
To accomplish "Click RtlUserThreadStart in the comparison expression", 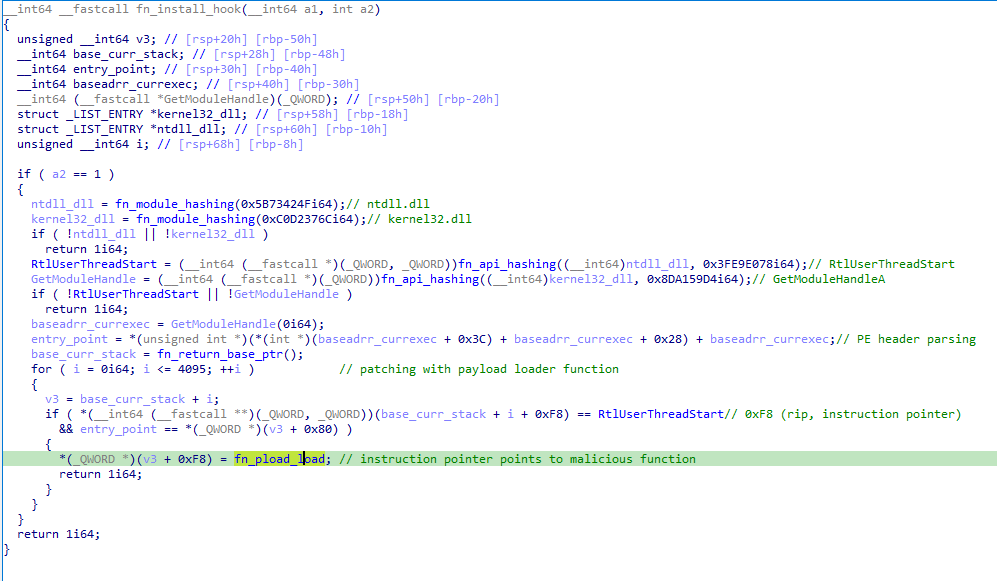I will (x=660, y=414).
